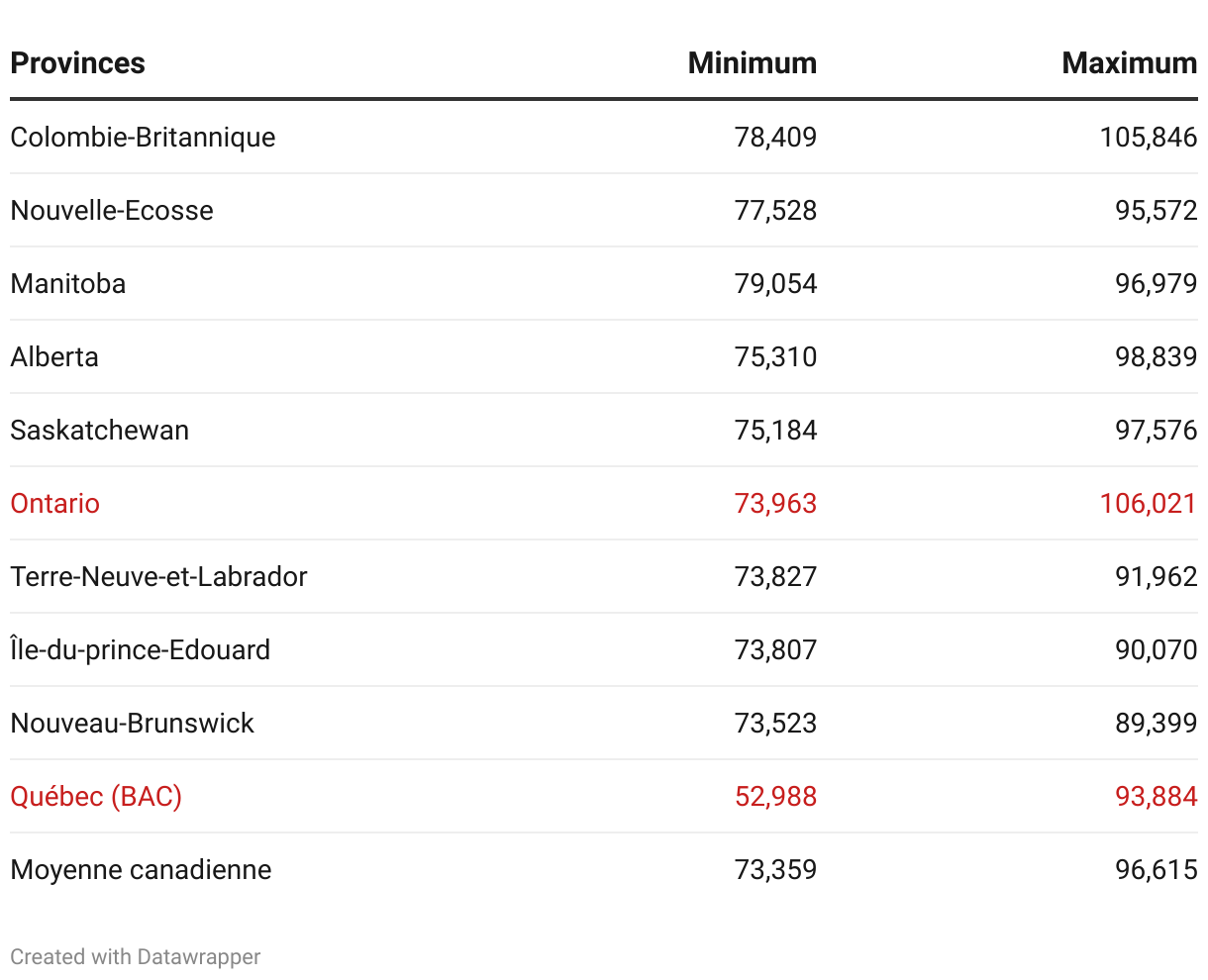Click the red Ontario row label
Image resolution: width=1208 pixels, height=980 pixels.
pos(55,503)
